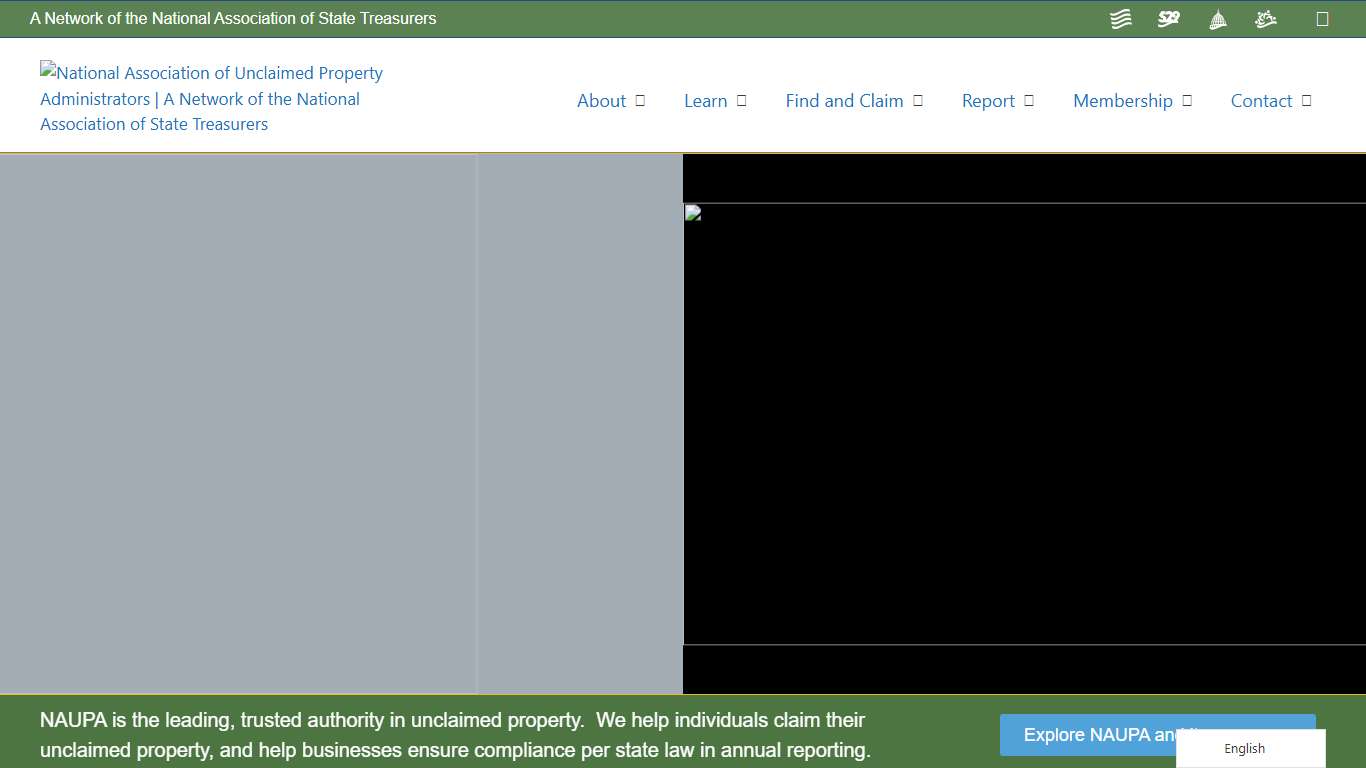Select the Membership menu item
The height and width of the screenshot is (768, 1366).
tap(1123, 100)
